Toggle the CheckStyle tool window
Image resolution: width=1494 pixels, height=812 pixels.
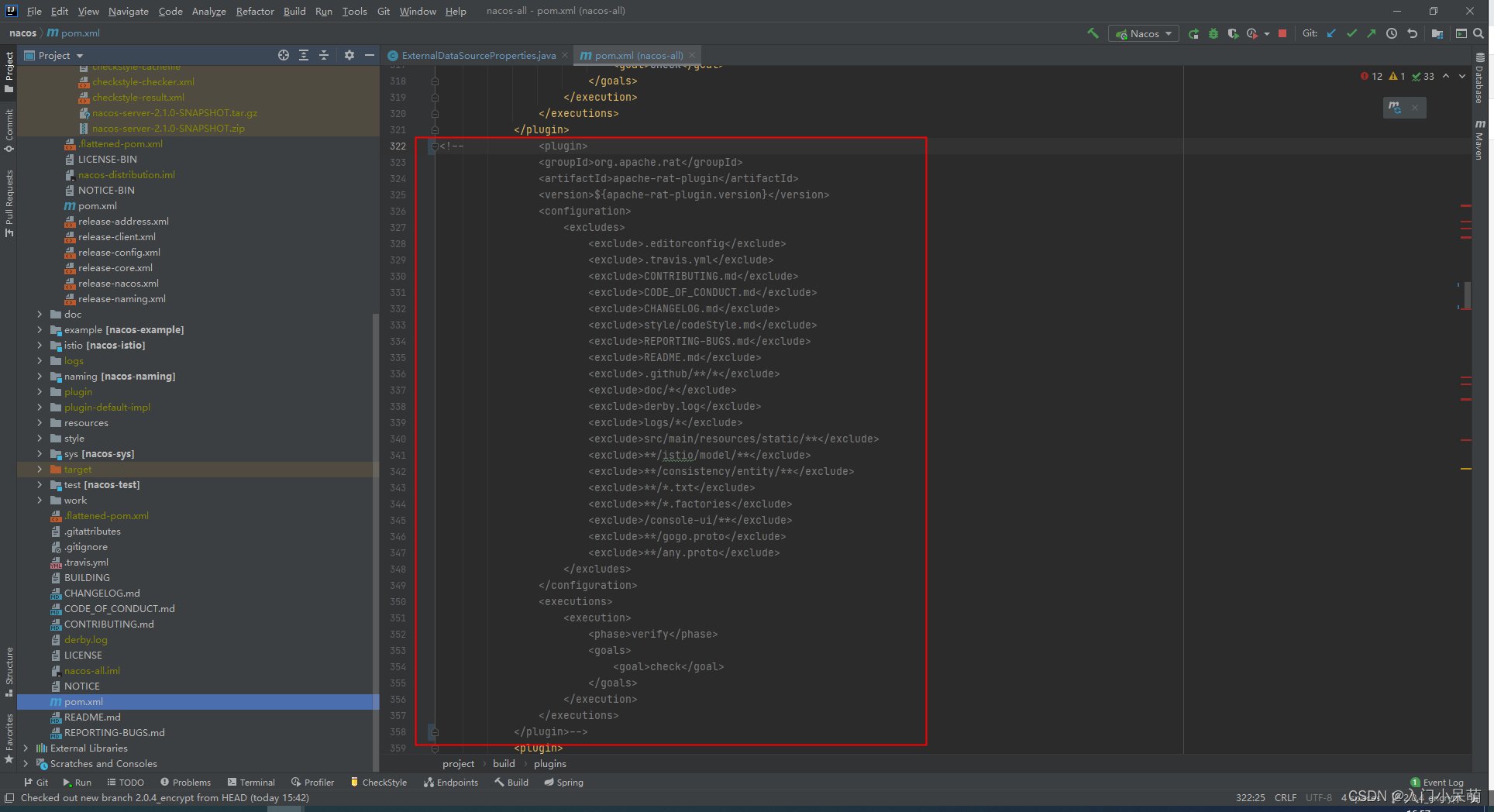pos(378,782)
